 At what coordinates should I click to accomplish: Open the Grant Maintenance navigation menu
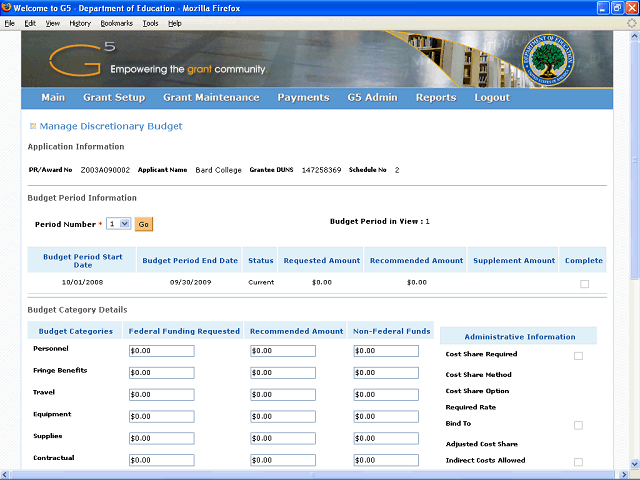point(211,98)
